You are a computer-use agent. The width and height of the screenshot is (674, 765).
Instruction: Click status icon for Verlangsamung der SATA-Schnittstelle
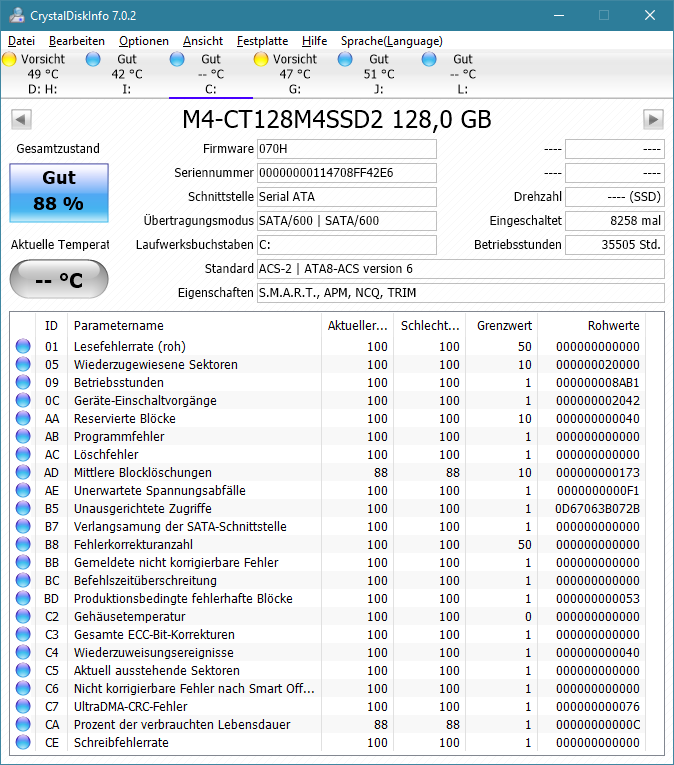click(23, 526)
